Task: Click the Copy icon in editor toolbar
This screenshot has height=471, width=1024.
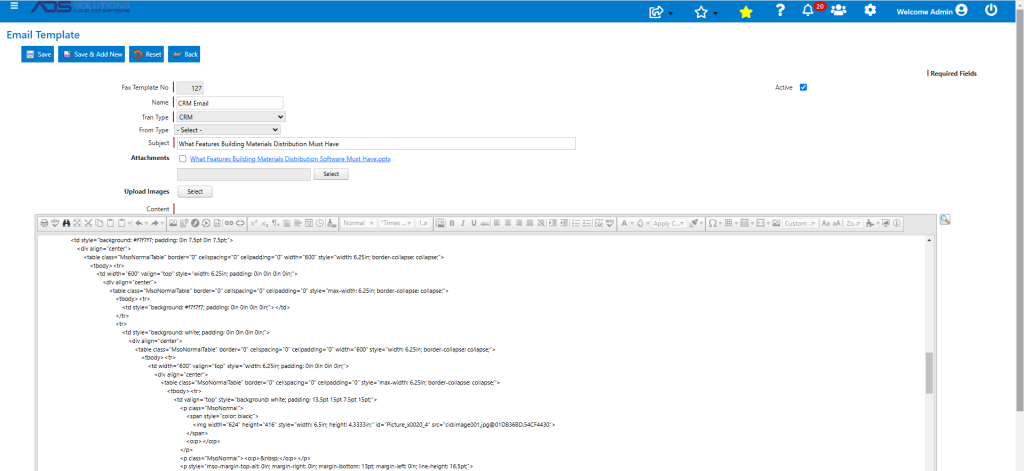Action: 99,223
